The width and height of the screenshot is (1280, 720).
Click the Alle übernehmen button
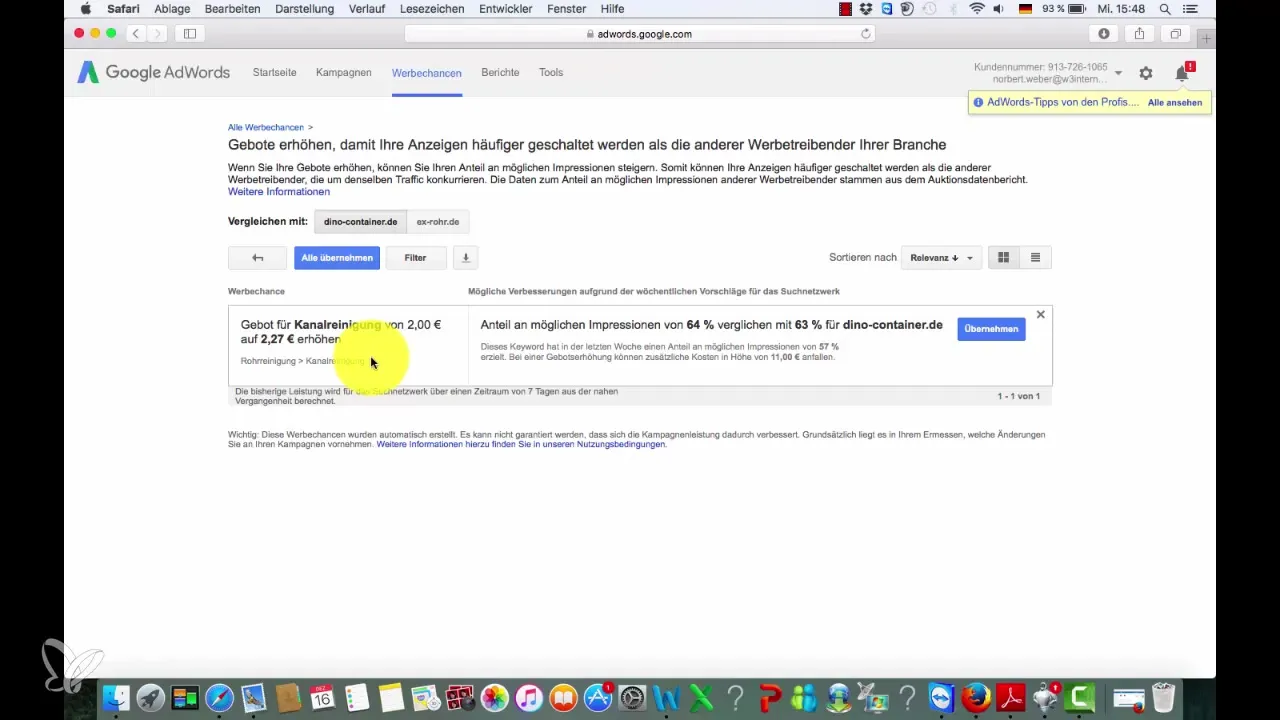[x=337, y=258]
